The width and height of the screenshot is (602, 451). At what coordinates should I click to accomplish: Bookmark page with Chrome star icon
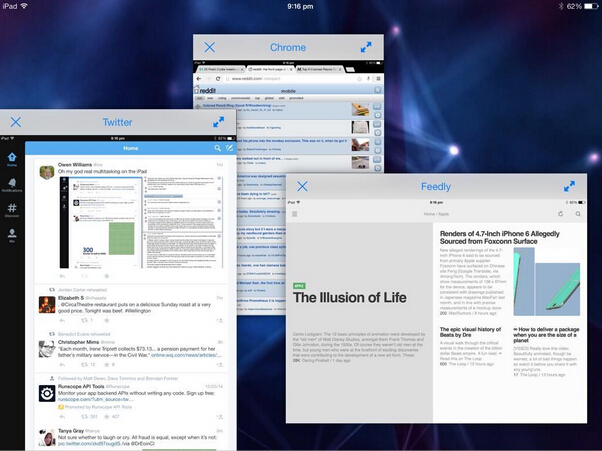359,79
